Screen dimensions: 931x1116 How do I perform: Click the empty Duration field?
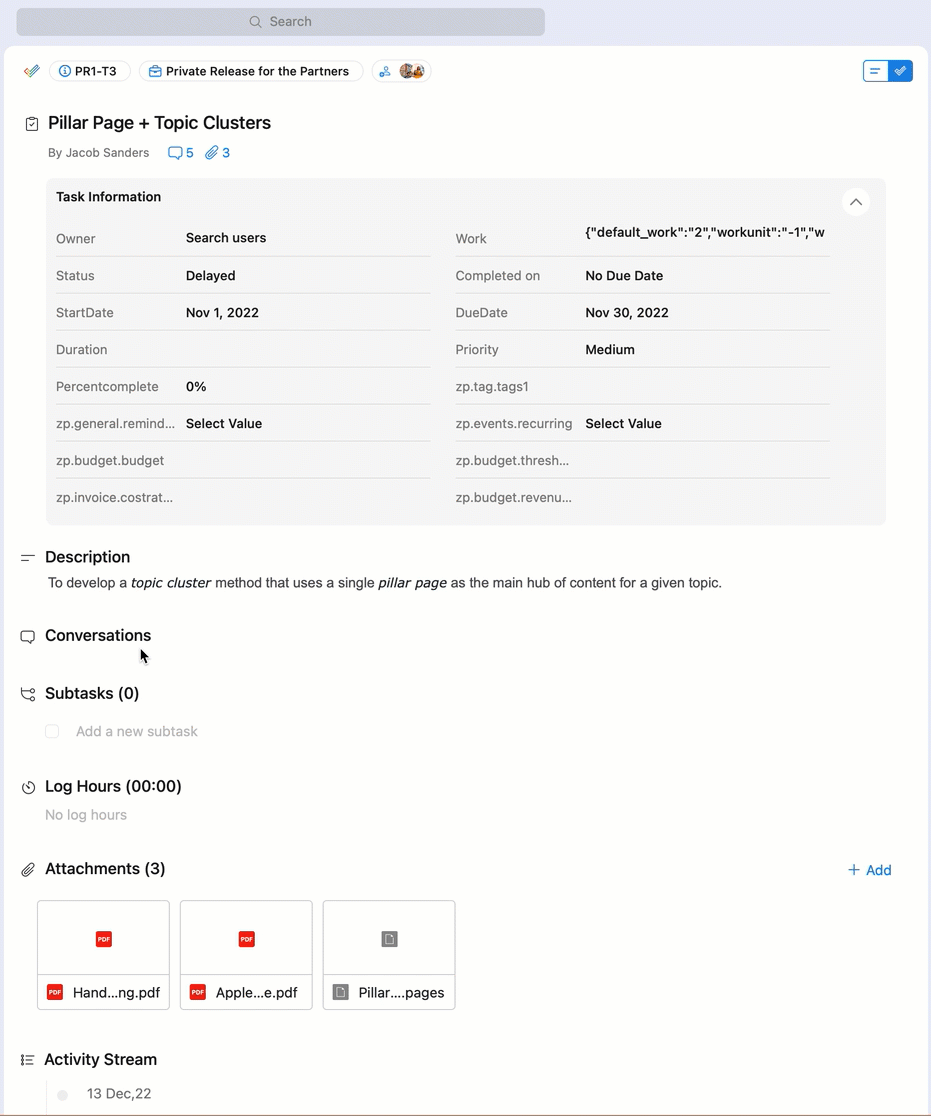click(x=243, y=349)
